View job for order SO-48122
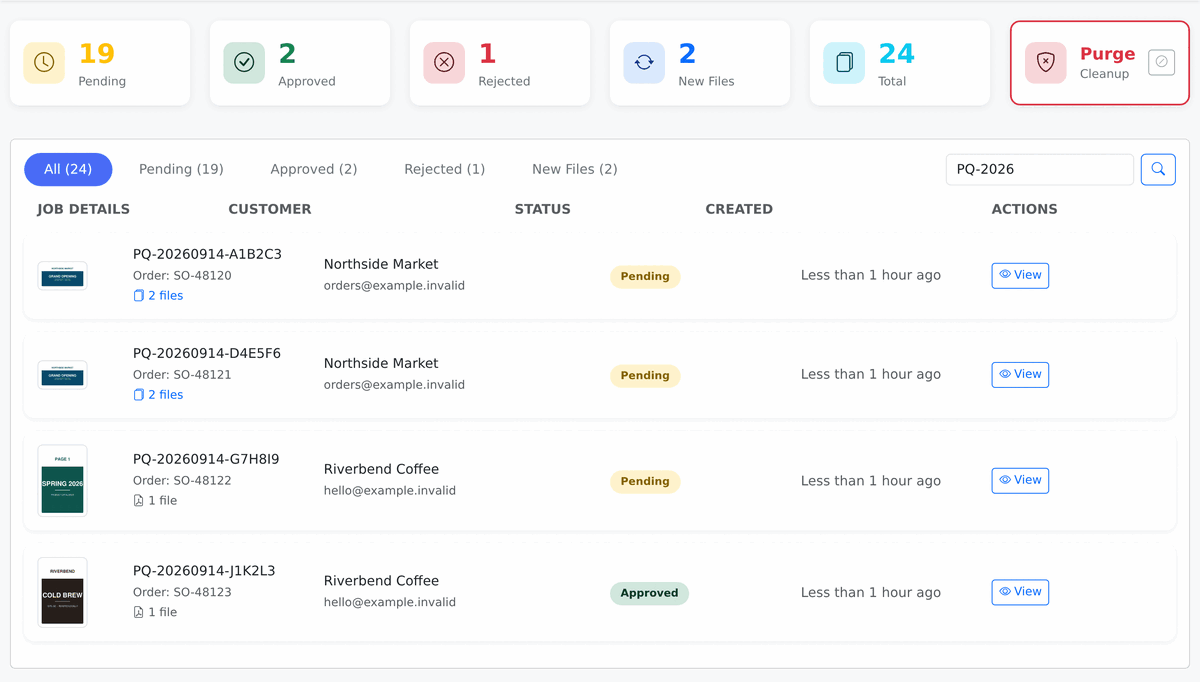The width and height of the screenshot is (1200, 682). click(1020, 480)
